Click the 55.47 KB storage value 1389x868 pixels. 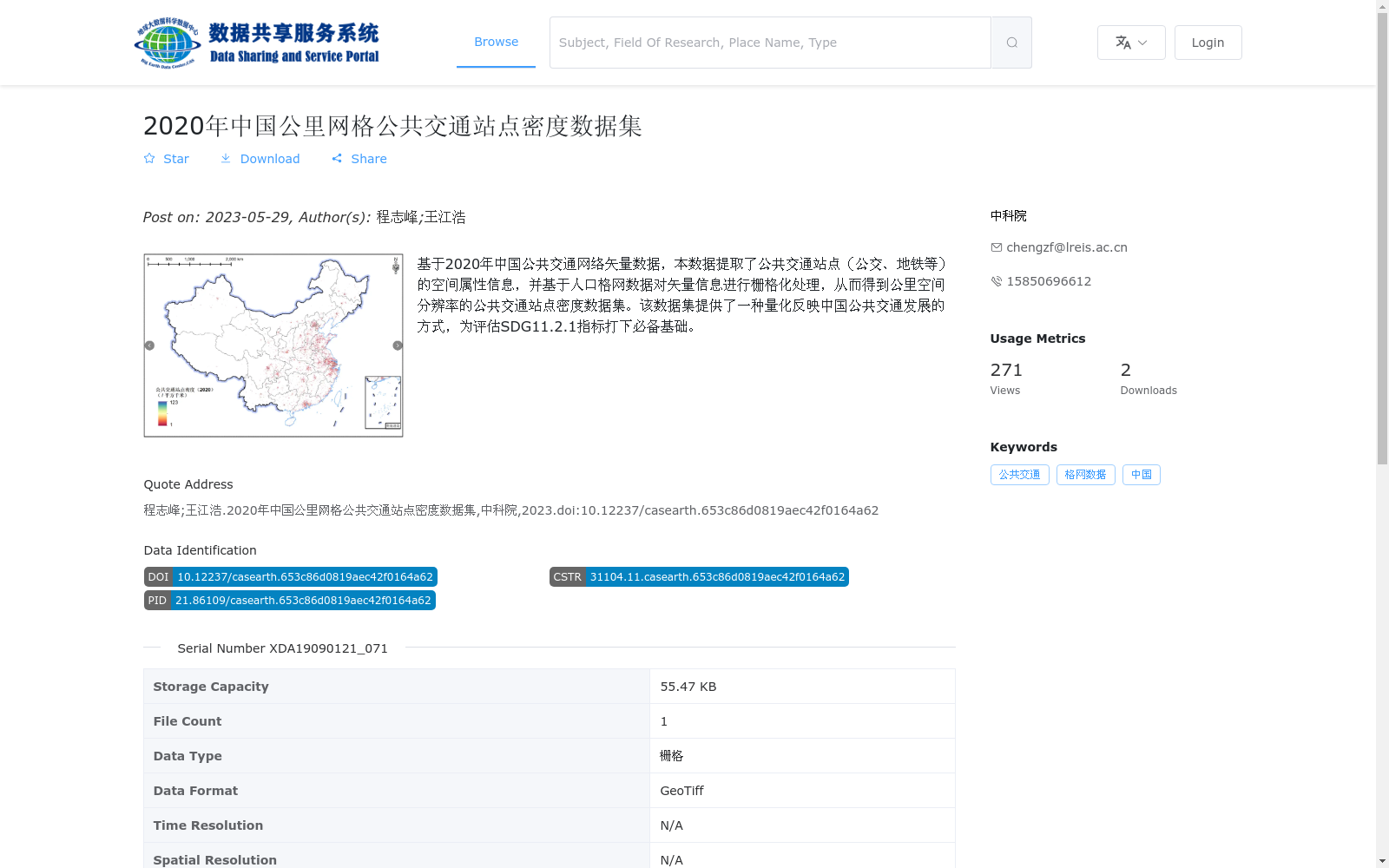click(688, 687)
